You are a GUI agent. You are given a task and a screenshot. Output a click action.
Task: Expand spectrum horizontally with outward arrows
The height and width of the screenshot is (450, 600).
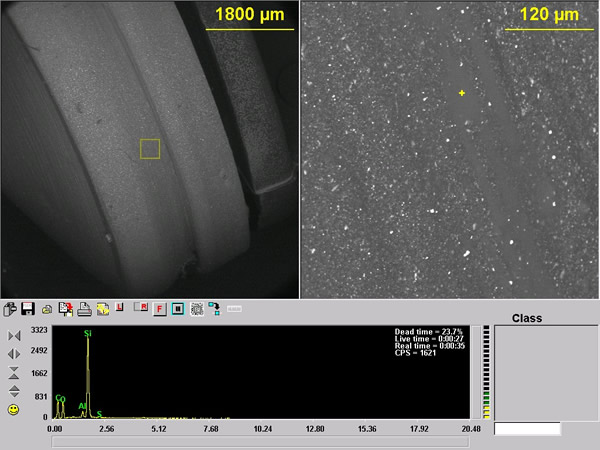[x=14, y=354]
